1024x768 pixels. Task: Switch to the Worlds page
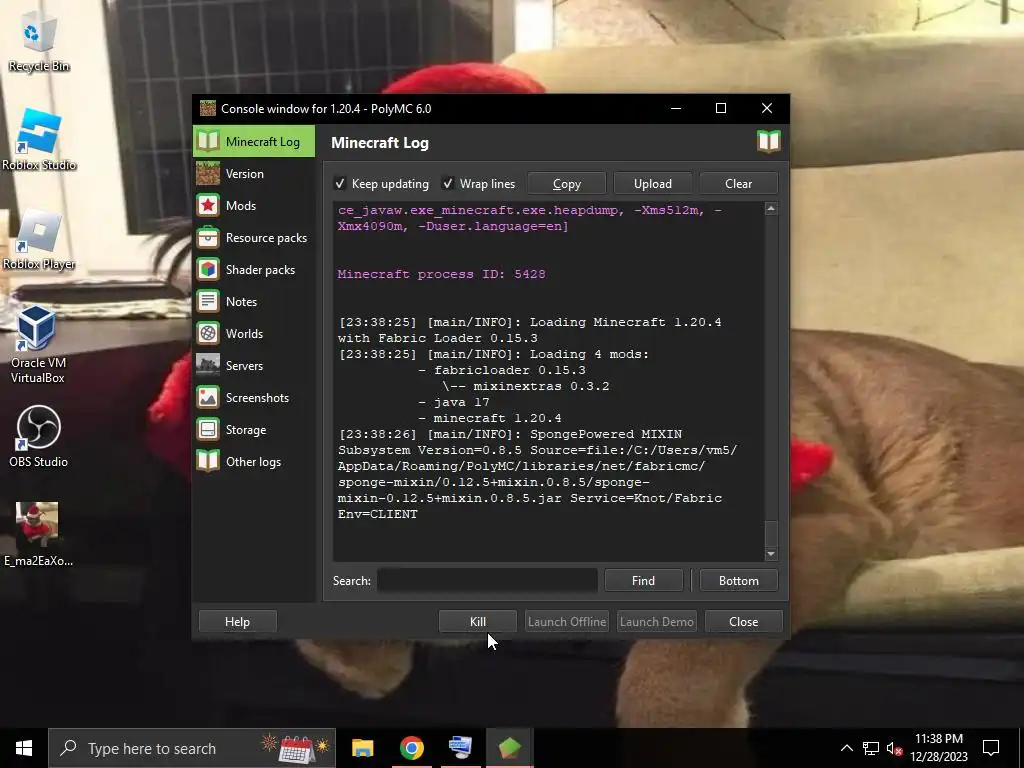[253, 333]
